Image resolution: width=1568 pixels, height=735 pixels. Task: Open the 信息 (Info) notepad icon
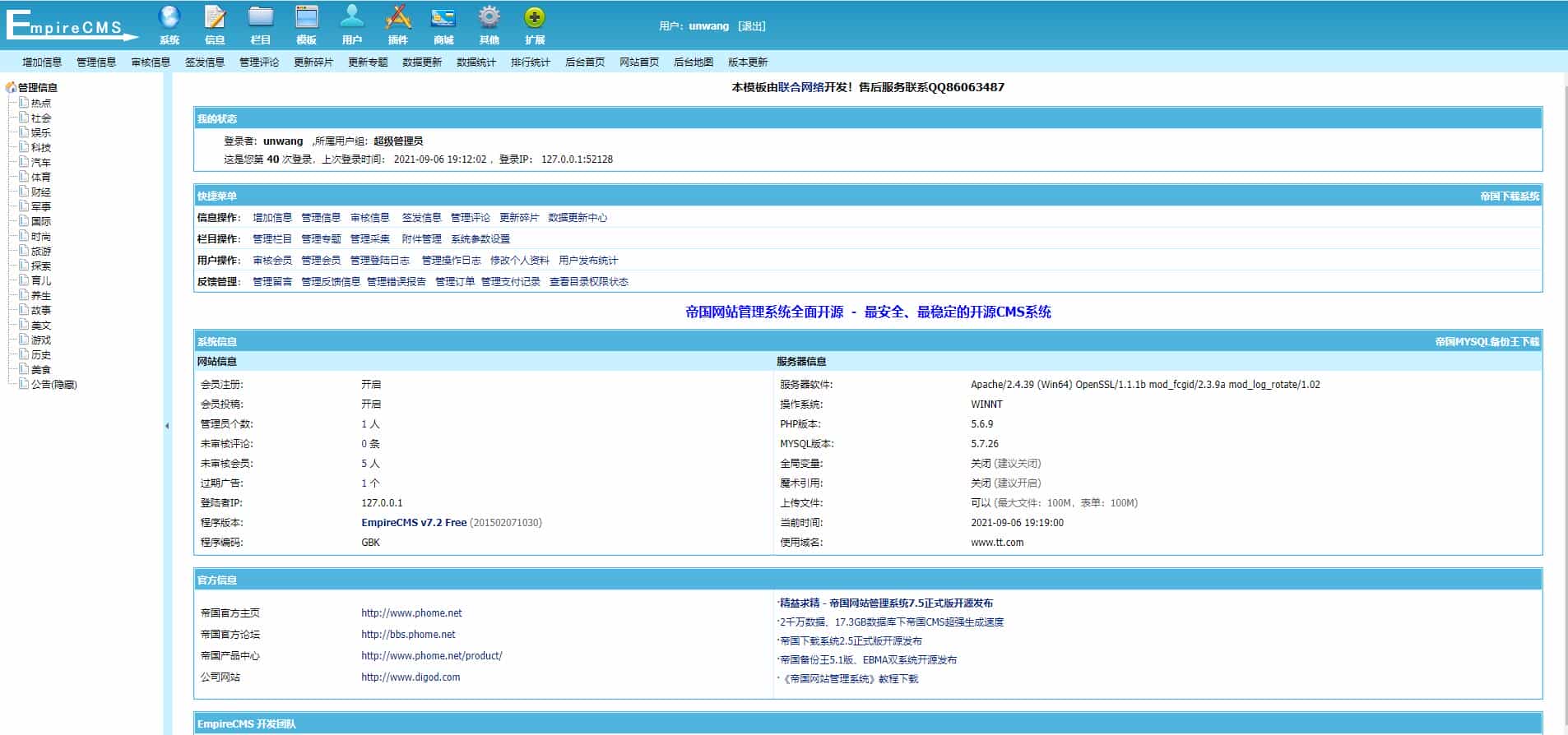click(215, 17)
